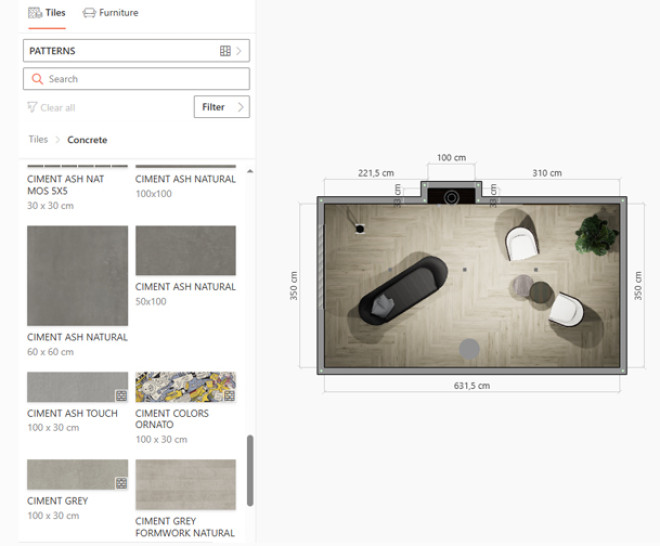Select the black sofa in floor plan
The width and height of the screenshot is (660, 546).
(401, 290)
